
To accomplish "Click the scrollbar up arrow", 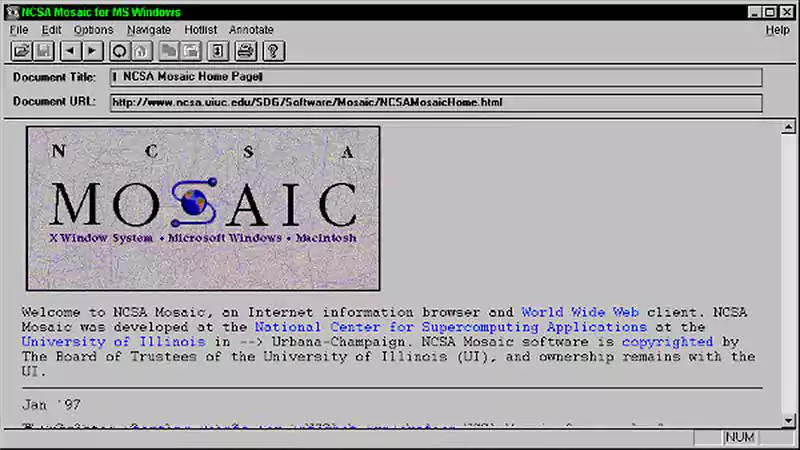I will (788, 127).
